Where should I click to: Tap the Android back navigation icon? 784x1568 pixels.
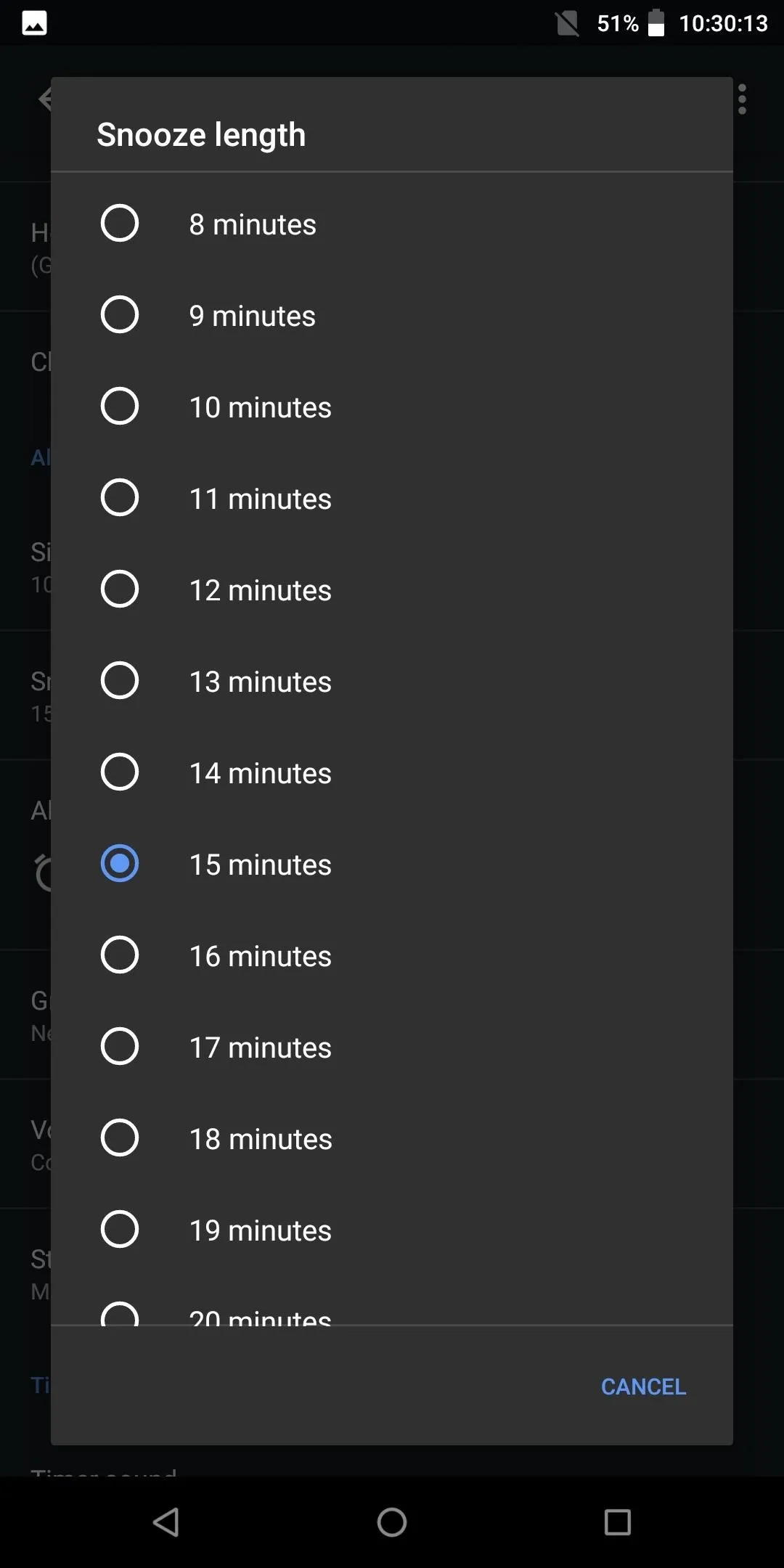[166, 1522]
